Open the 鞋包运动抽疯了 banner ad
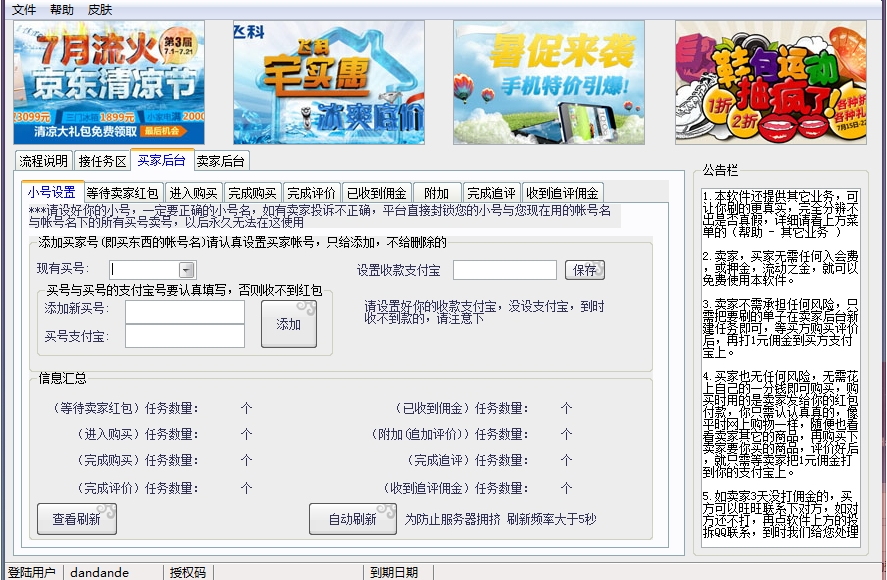The image size is (887, 580). [770, 83]
